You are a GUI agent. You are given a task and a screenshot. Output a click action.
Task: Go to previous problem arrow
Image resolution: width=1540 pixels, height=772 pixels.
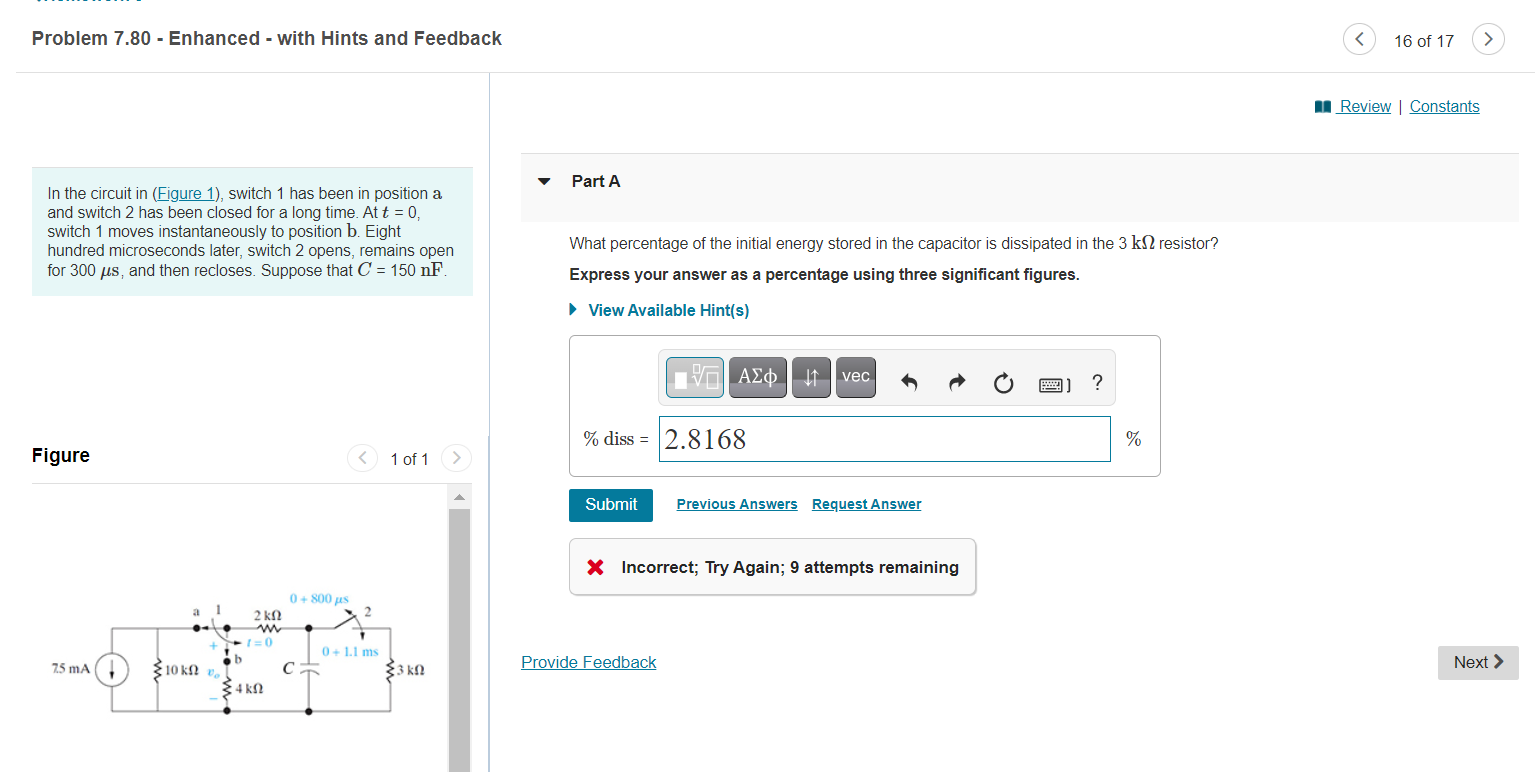click(x=1358, y=40)
